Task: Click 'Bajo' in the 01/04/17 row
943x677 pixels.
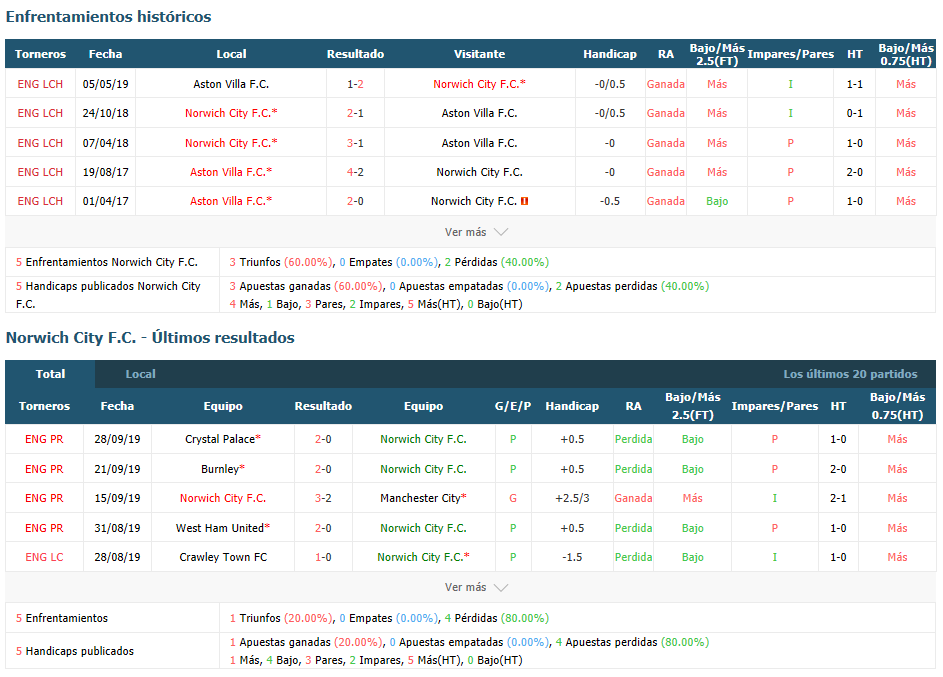Action: 717,201
